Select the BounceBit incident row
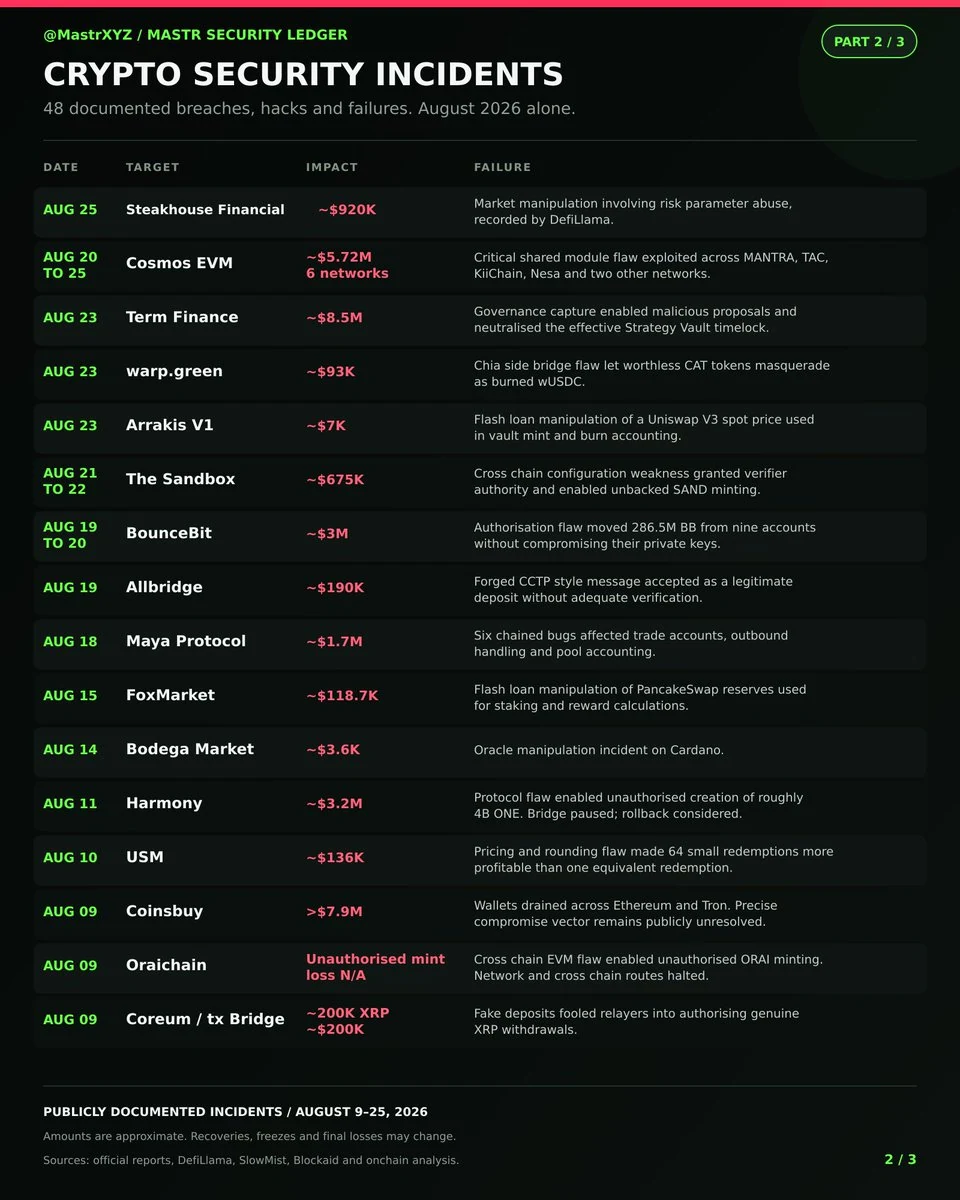The width and height of the screenshot is (960, 1200). coord(480,537)
